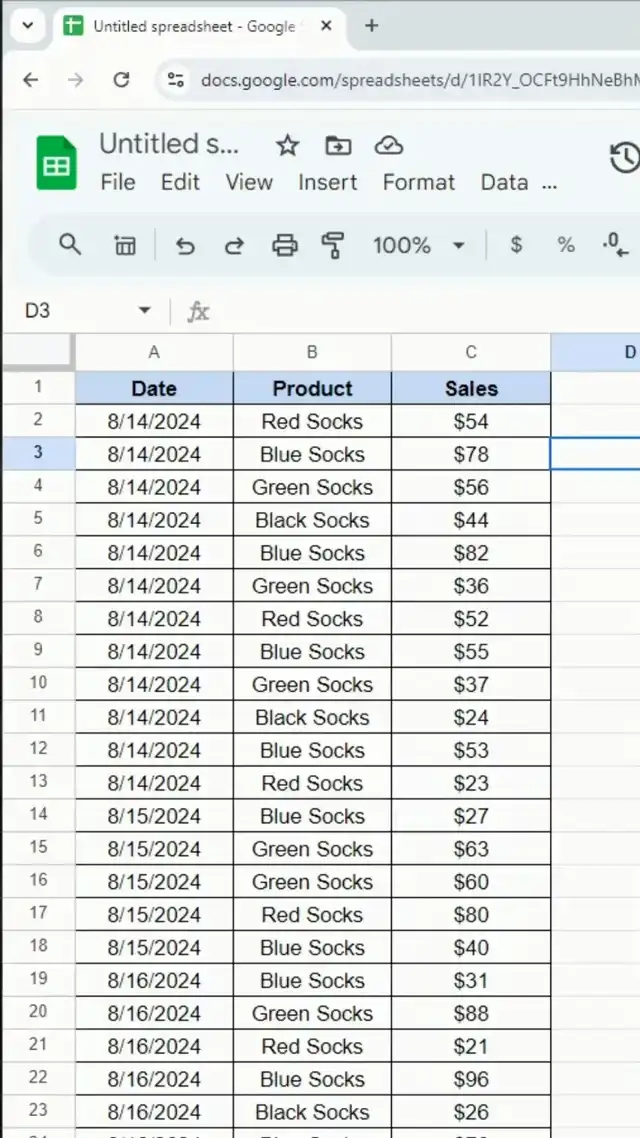Format as percent
The width and height of the screenshot is (640, 1138).
(x=566, y=245)
